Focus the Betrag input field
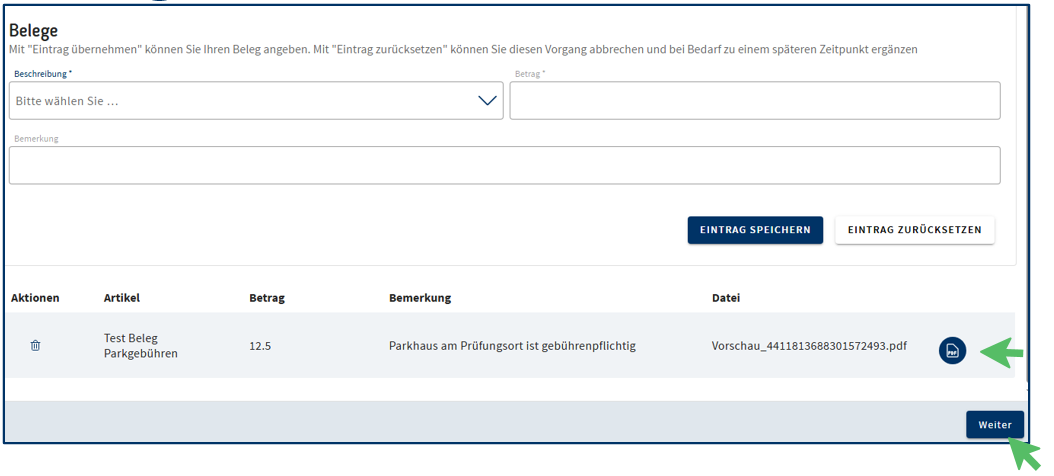The height and width of the screenshot is (476, 1054). (x=754, y=102)
